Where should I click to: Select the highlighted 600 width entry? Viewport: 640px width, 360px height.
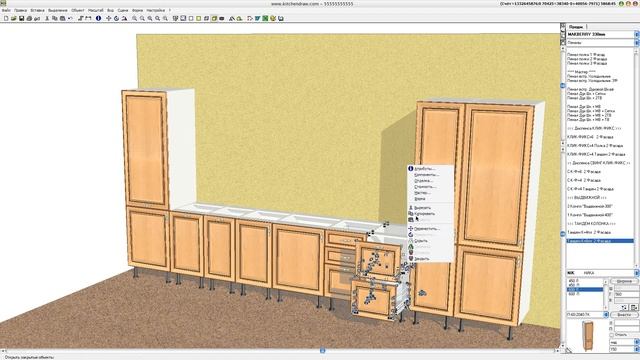coord(585,290)
